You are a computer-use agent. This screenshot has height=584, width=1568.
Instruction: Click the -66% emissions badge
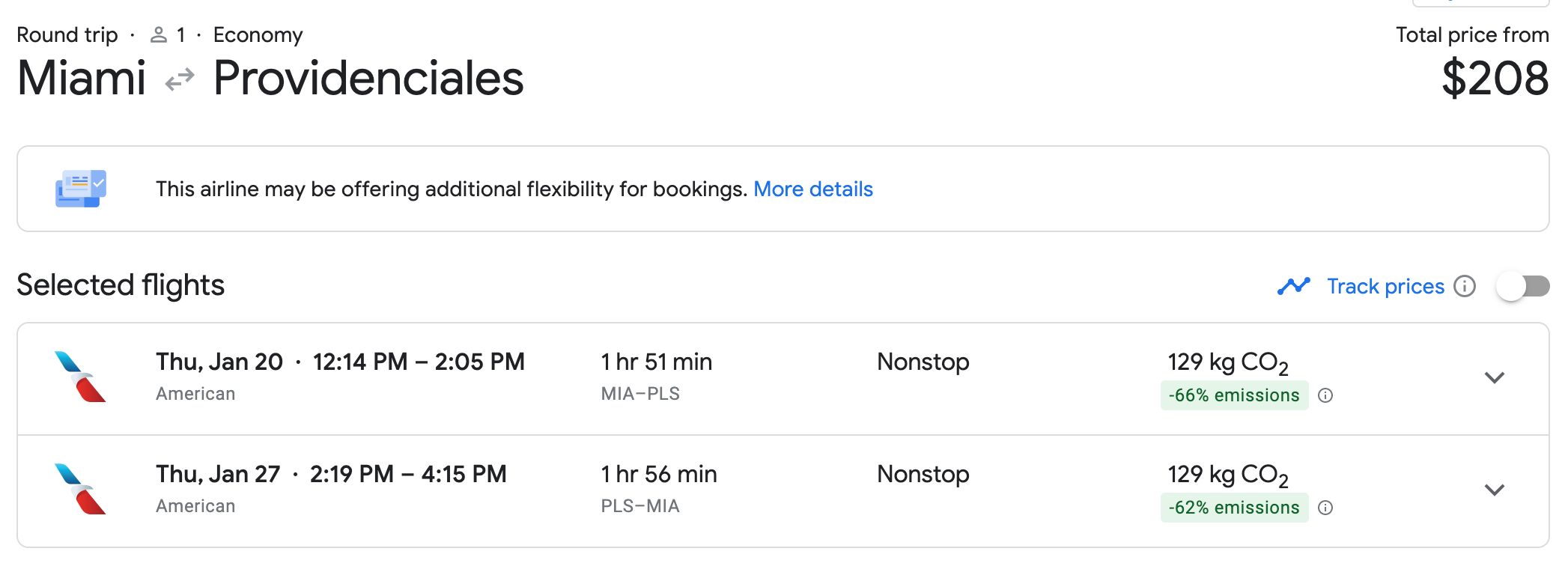tap(1234, 395)
